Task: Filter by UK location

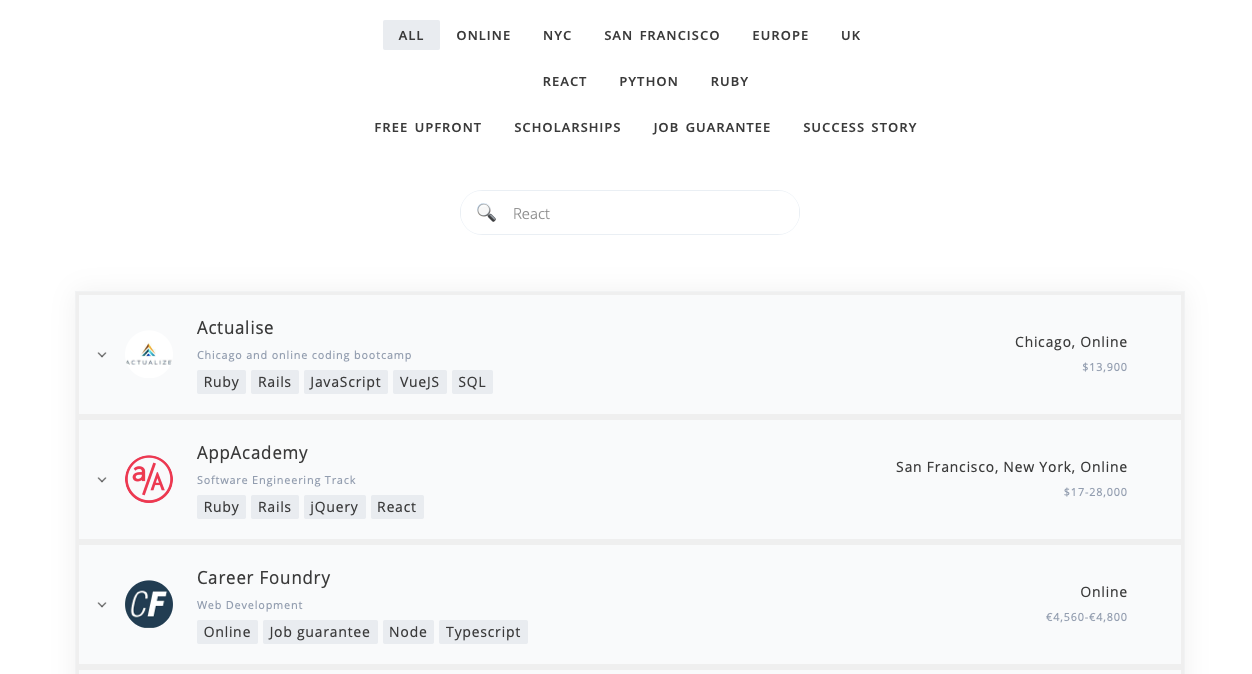Action: [851, 35]
